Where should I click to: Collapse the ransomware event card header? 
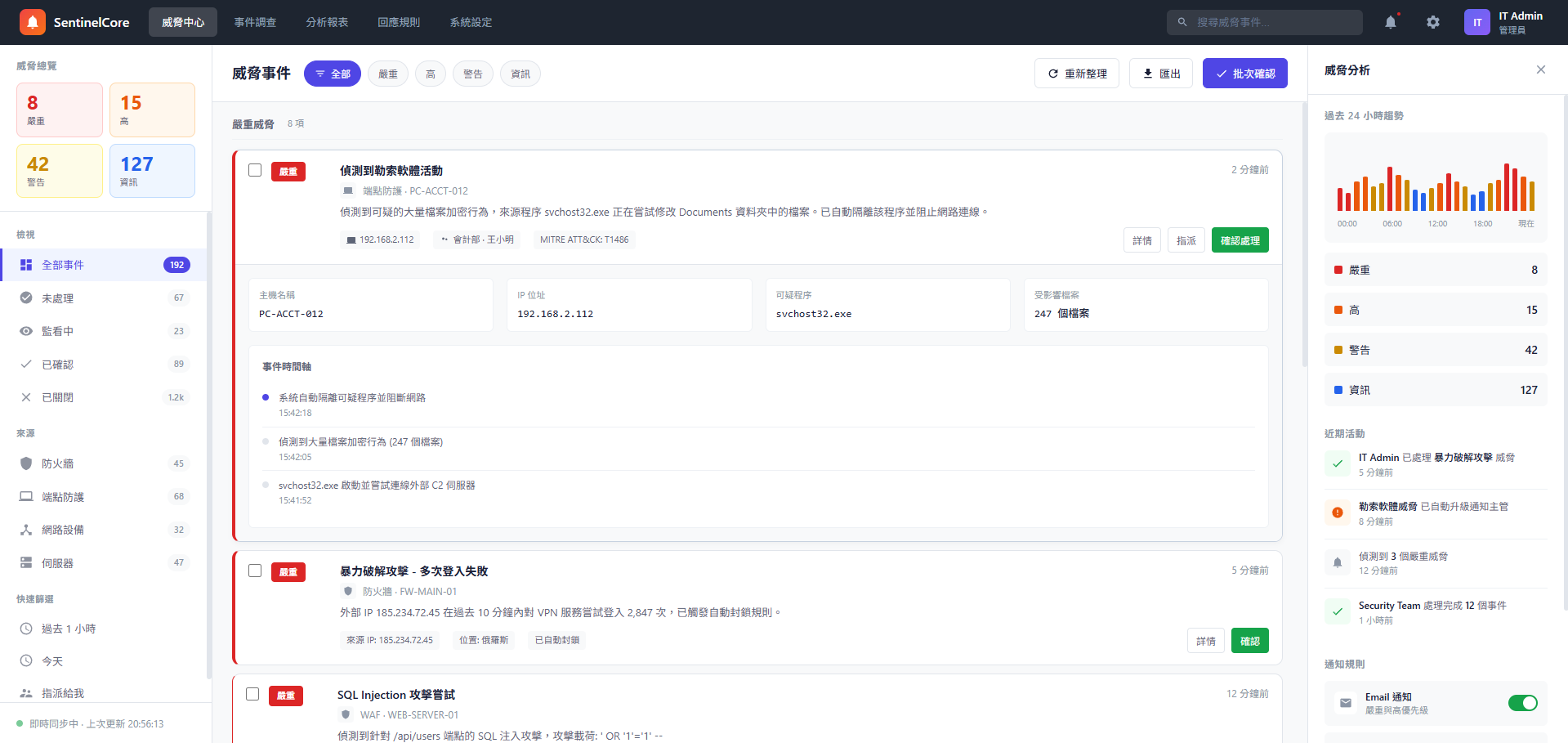735,180
